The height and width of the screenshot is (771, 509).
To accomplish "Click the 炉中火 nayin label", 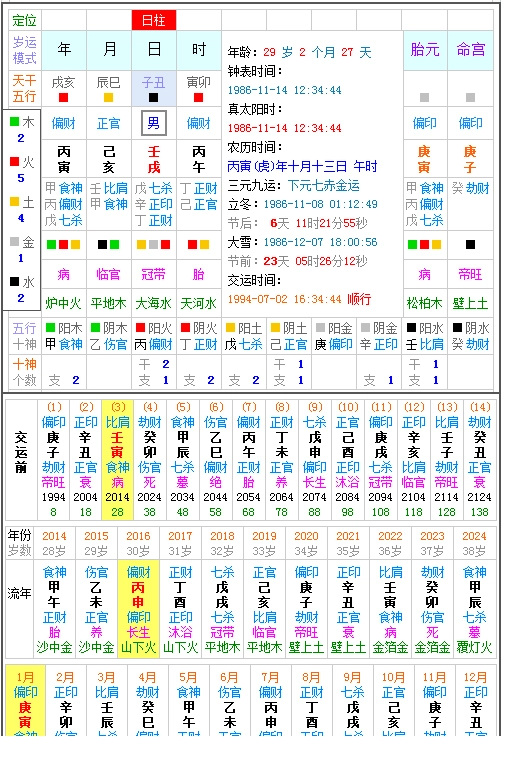I will (x=63, y=303).
